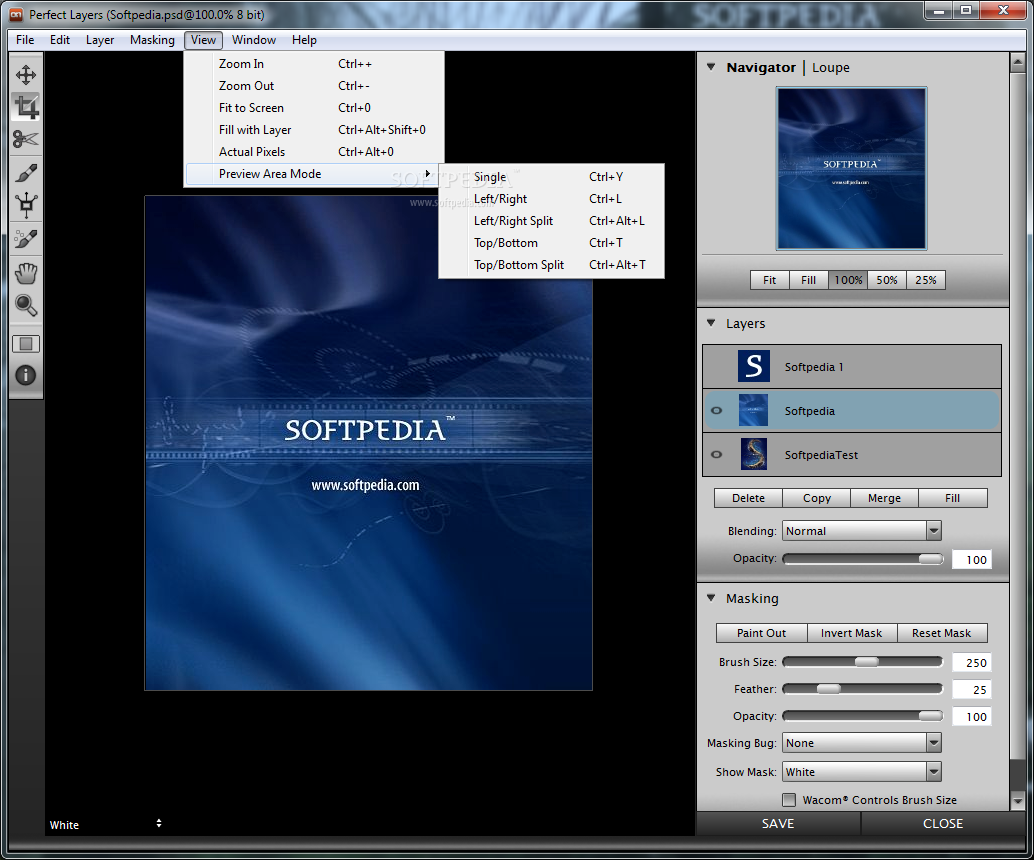Screen dimensions: 1034x860
Task: Click the Merge layers button
Action: pyautogui.click(x=884, y=498)
